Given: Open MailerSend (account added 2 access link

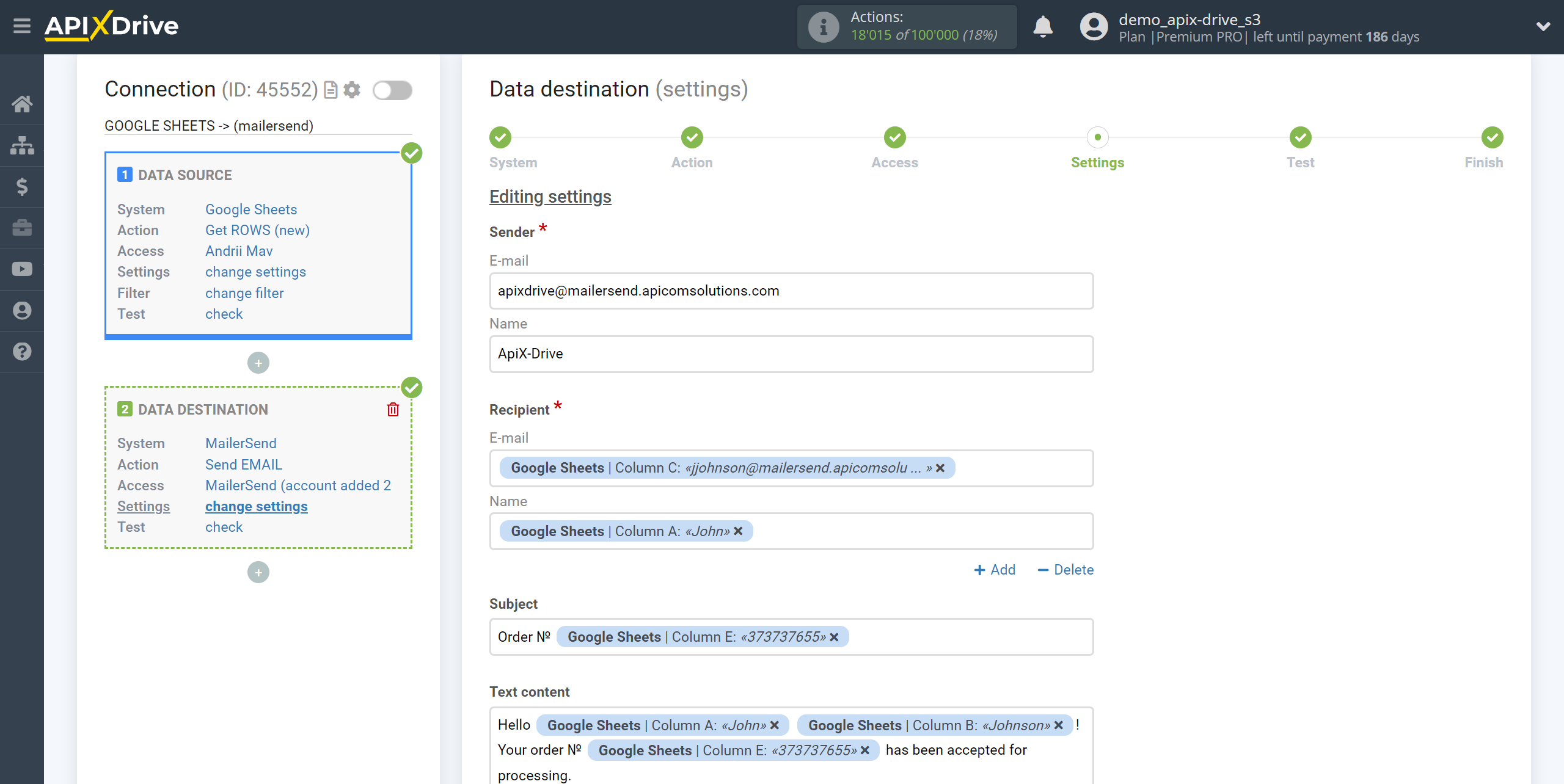Looking at the screenshot, I should (298, 485).
